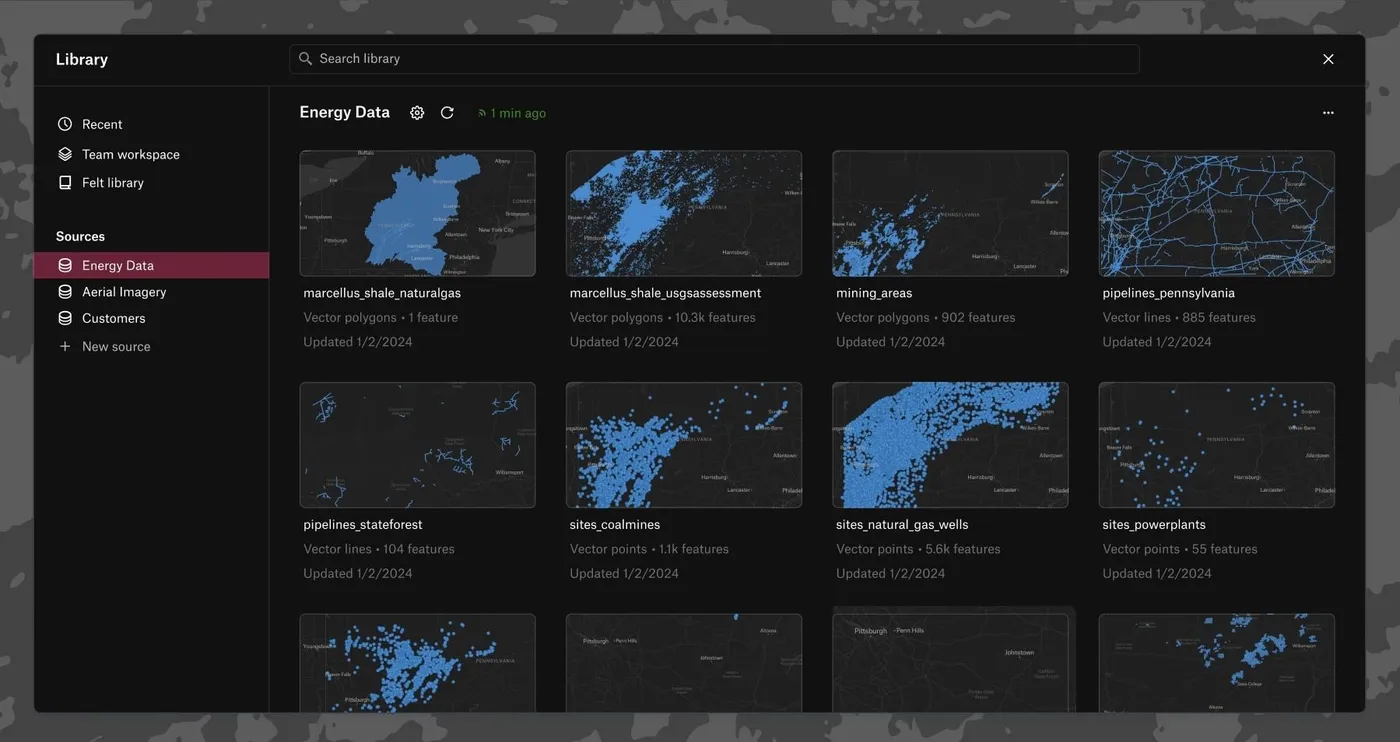This screenshot has width=1400, height=742.
Task: Open marcellus_shale_naturalgas map thumbnail
Action: pyautogui.click(x=417, y=213)
